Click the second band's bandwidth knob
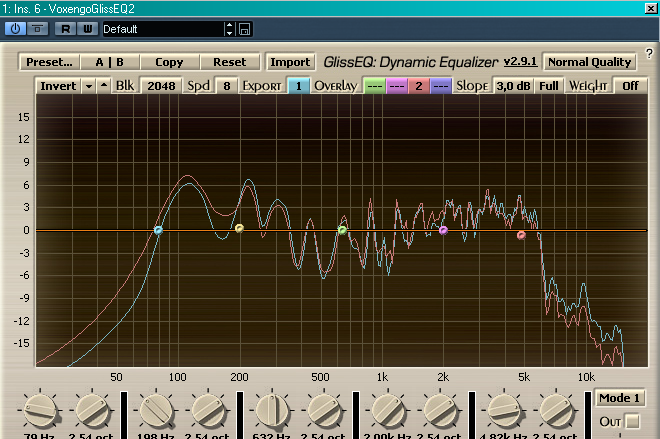 [208, 410]
